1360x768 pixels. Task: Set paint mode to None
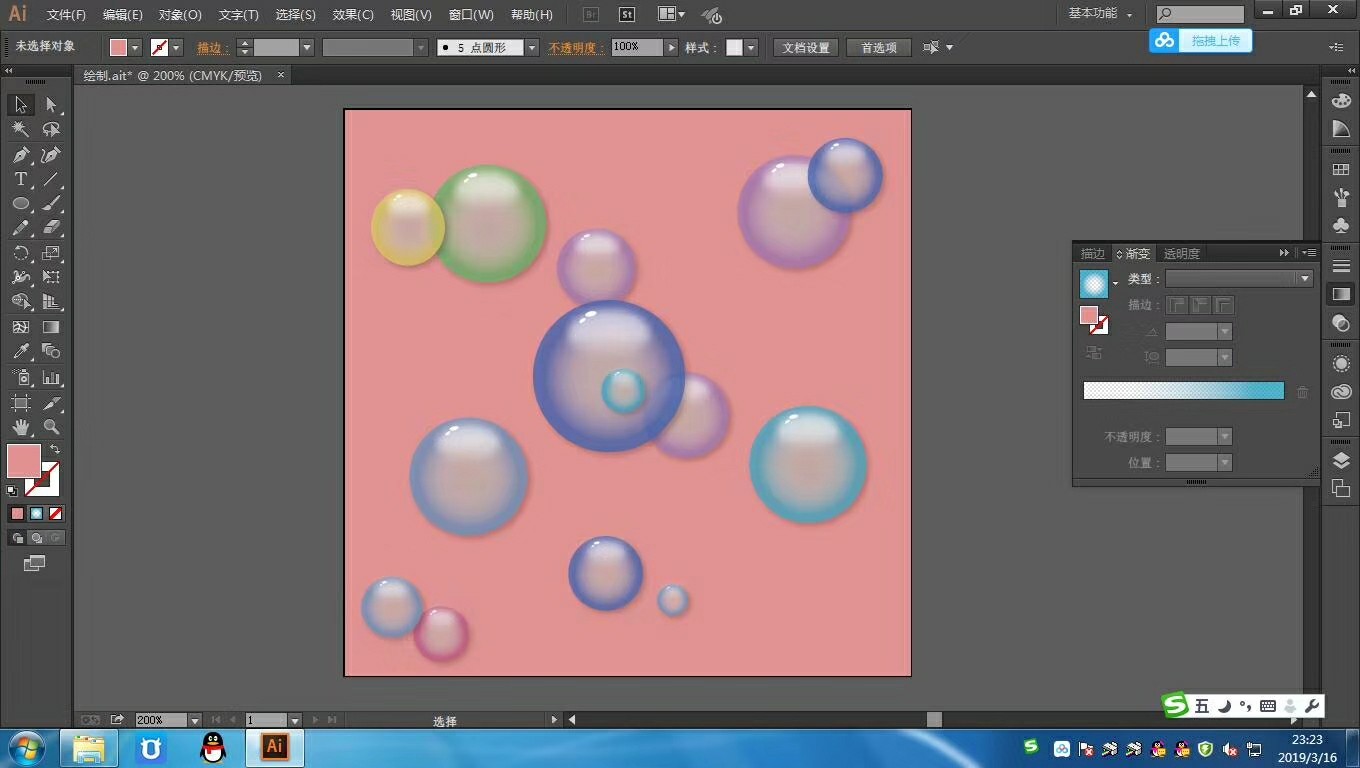[56, 513]
